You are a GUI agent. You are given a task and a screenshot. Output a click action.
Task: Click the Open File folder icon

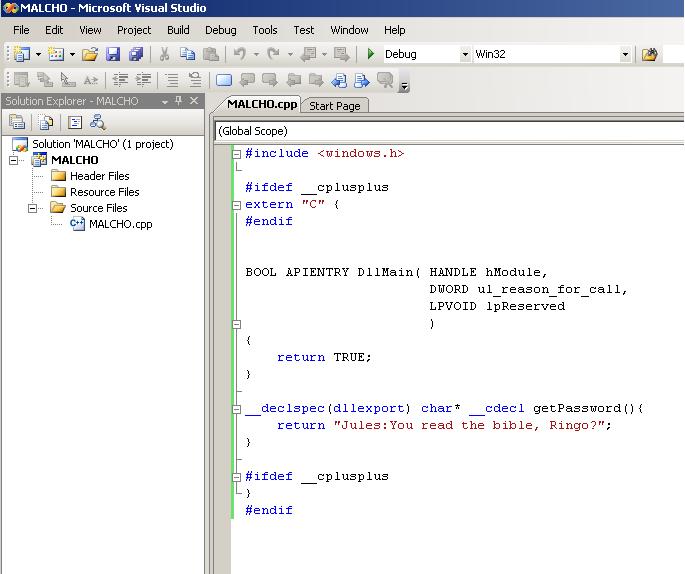[x=90, y=54]
